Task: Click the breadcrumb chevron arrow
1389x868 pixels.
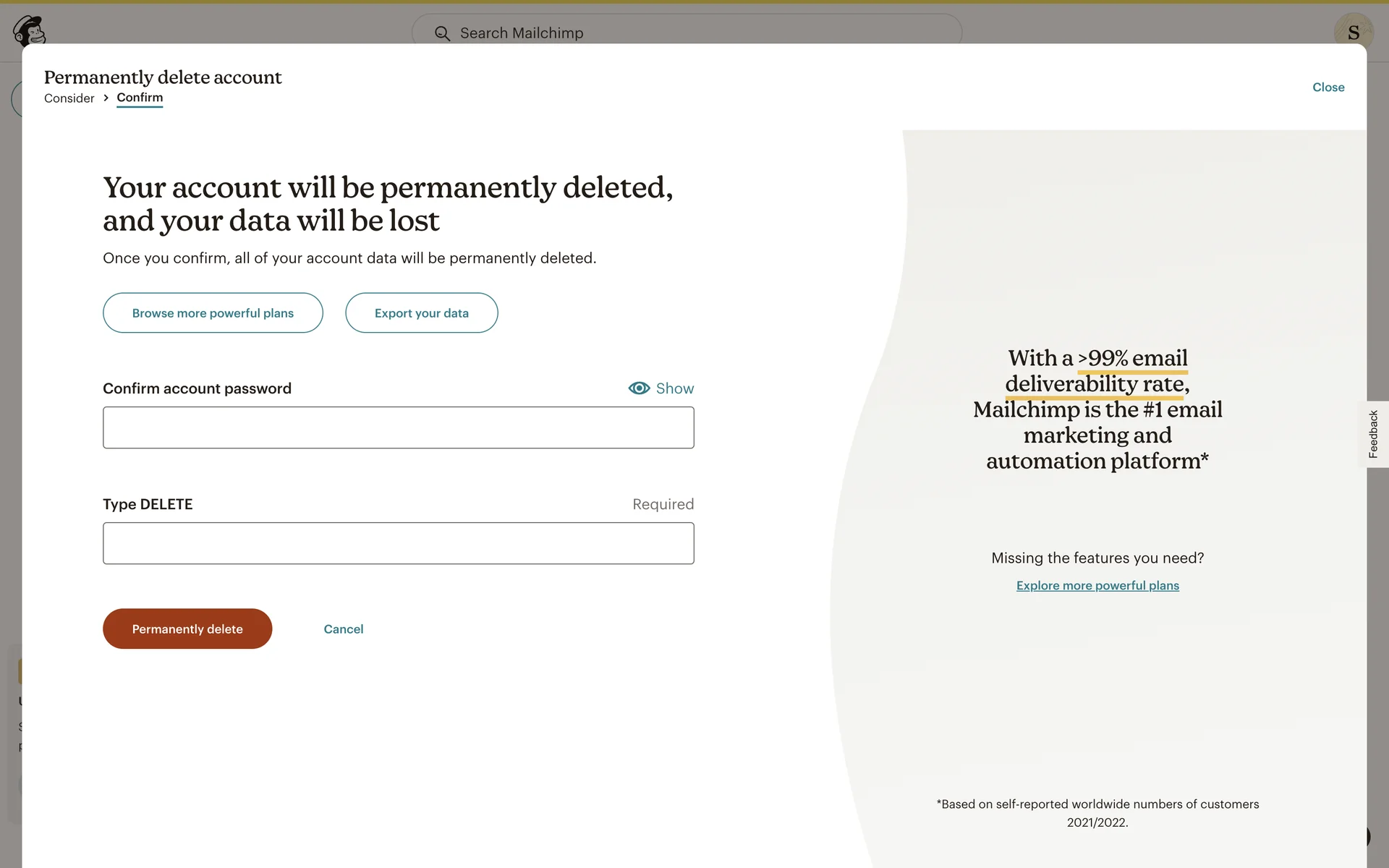Action: coord(106,98)
